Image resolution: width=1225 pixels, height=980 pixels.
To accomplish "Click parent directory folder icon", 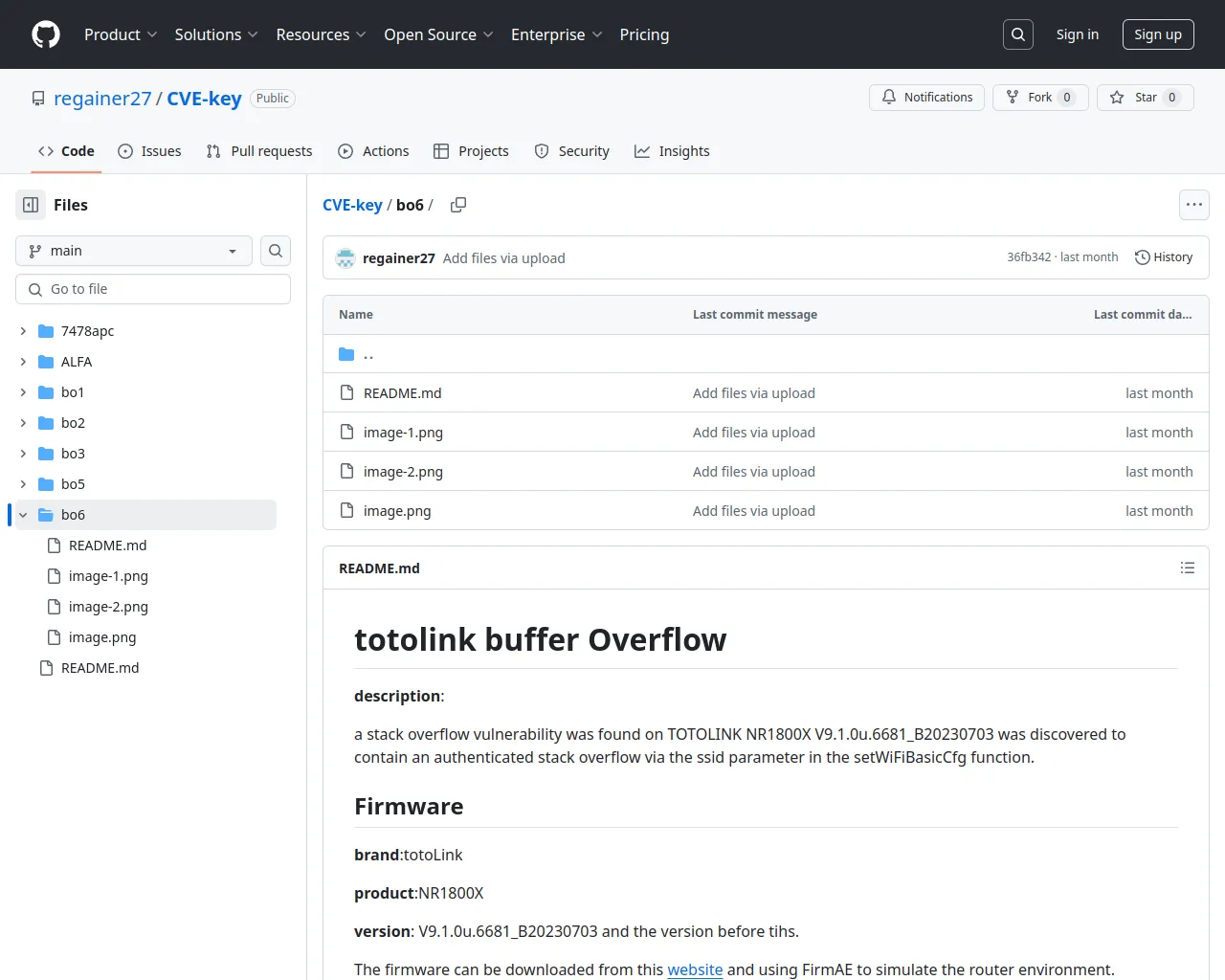I will pyautogui.click(x=346, y=354).
